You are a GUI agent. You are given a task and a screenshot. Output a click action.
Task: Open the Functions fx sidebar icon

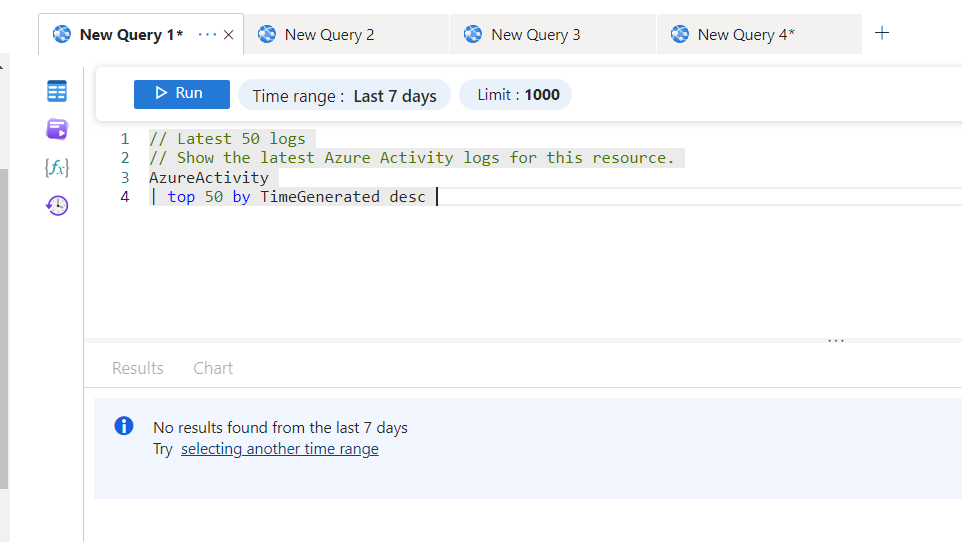point(56,168)
